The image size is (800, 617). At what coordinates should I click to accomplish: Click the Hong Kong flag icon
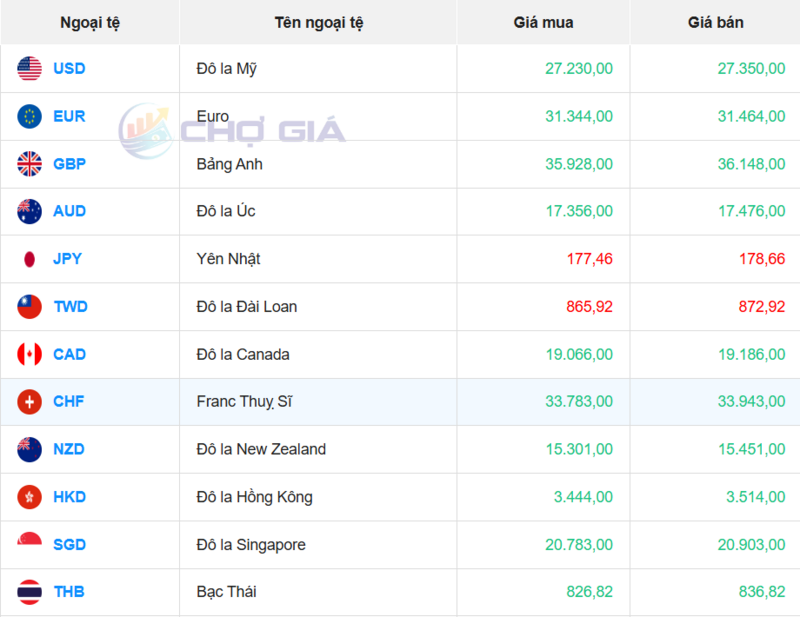tap(29, 497)
